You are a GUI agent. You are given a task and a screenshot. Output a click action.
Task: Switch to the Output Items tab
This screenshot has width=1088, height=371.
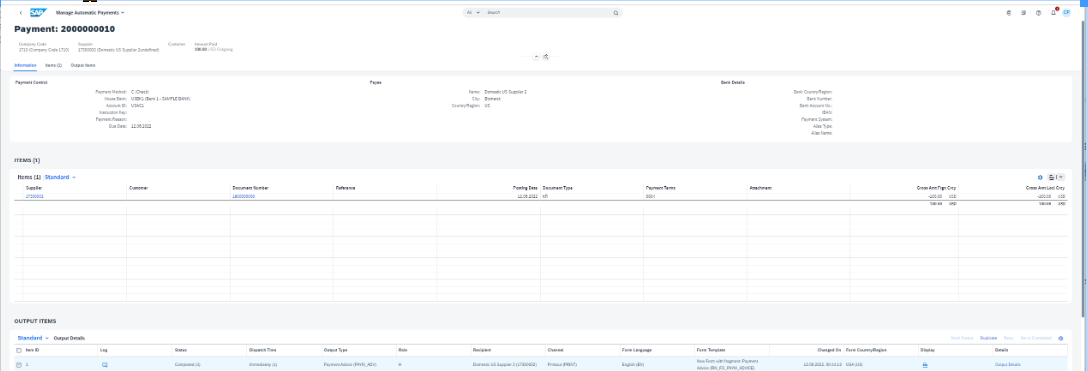point(83,65)
